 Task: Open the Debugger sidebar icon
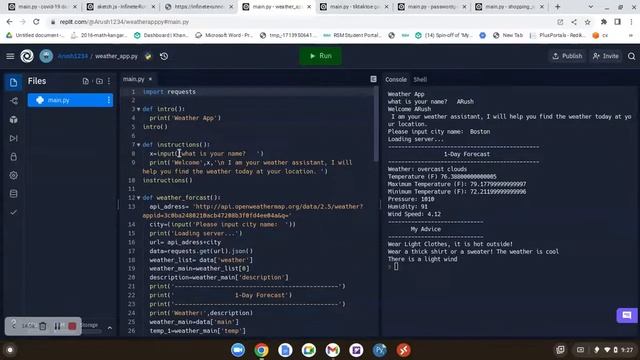click(13, 138)
